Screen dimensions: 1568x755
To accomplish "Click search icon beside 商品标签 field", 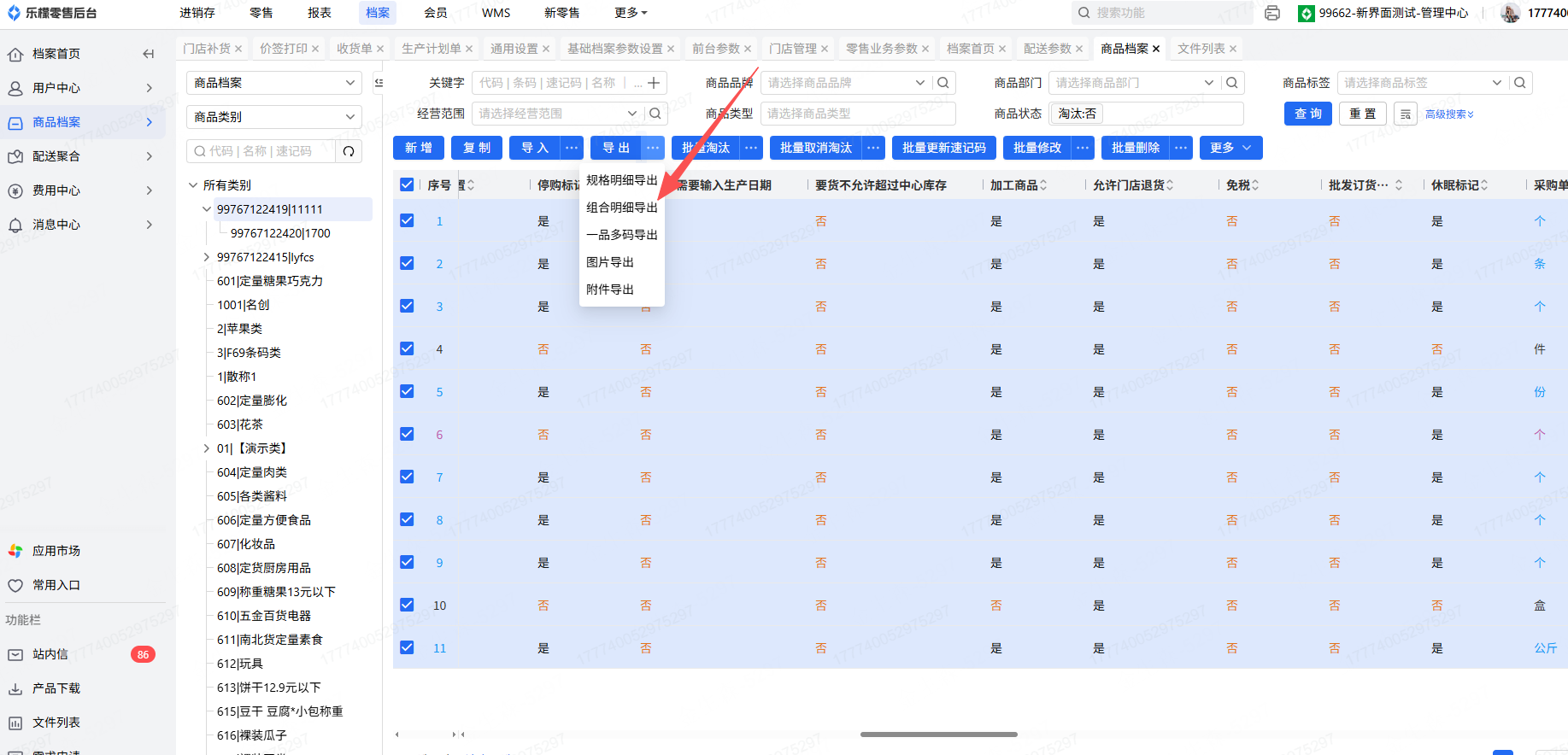I will [1520, 83].
